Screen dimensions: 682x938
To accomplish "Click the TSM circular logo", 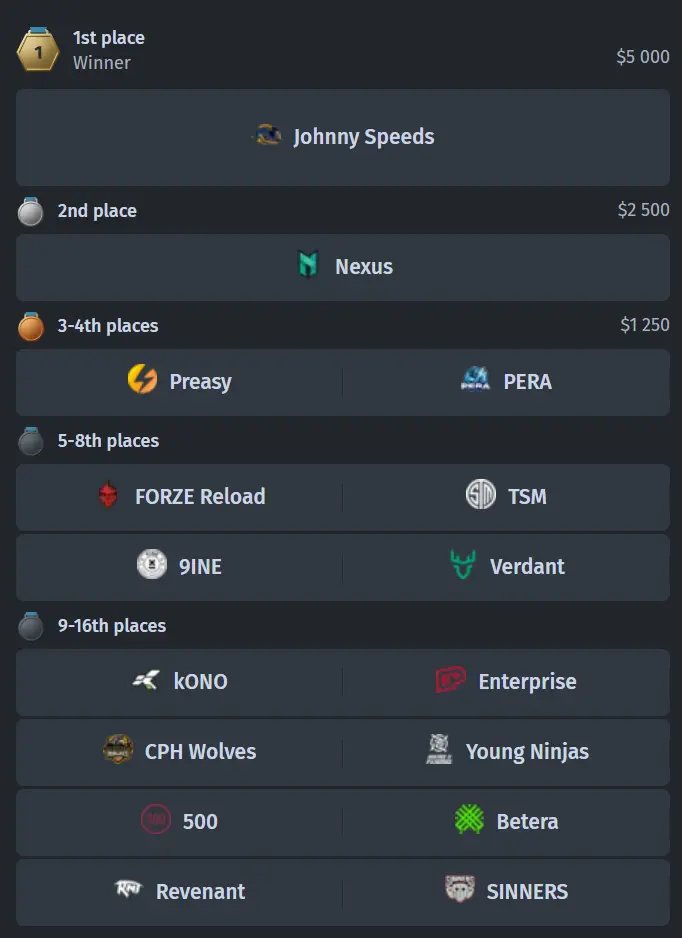I will pyautogui.click(x=481, y=495).
